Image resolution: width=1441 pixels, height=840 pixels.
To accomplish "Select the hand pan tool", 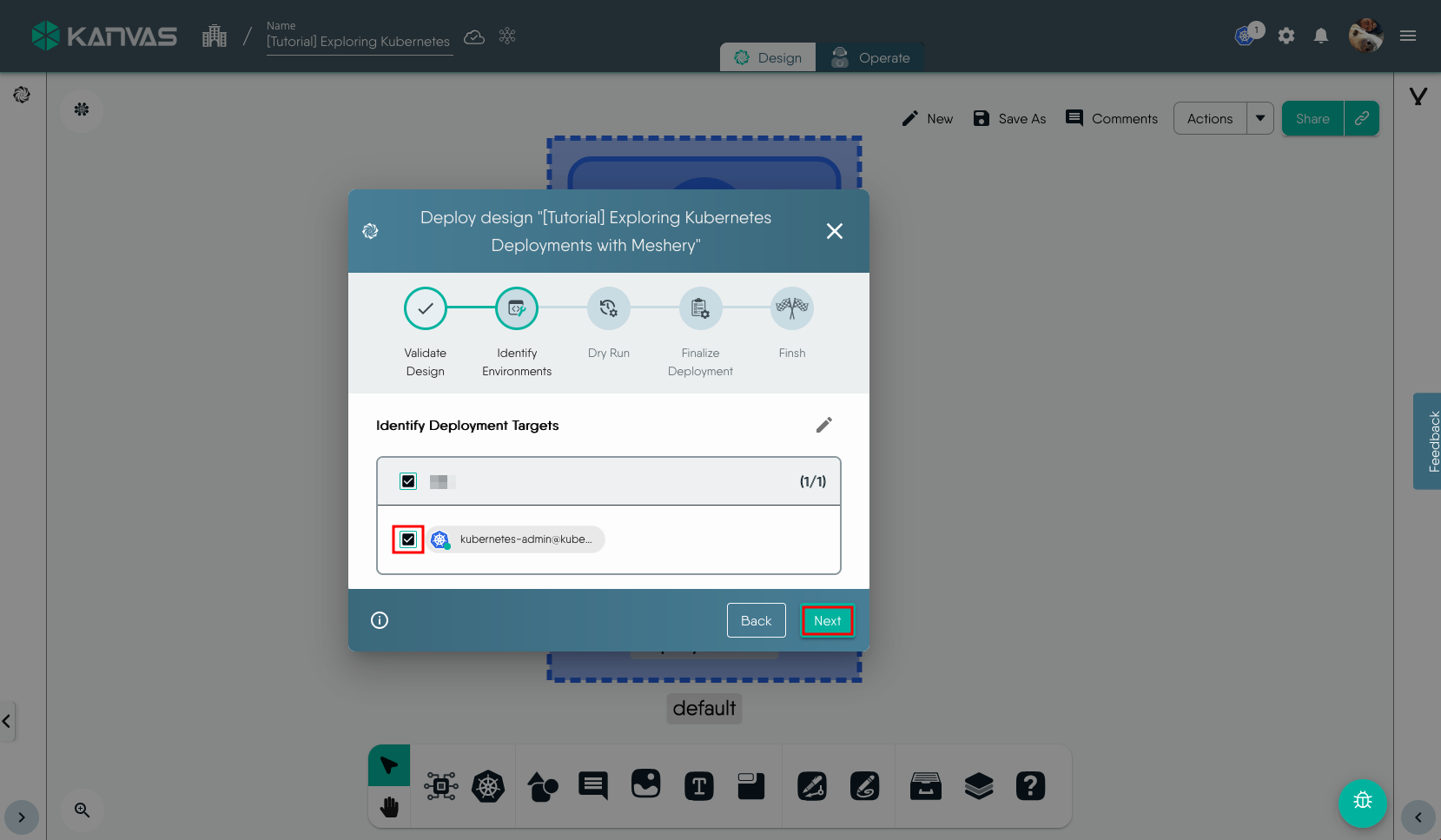I will 389,807.
